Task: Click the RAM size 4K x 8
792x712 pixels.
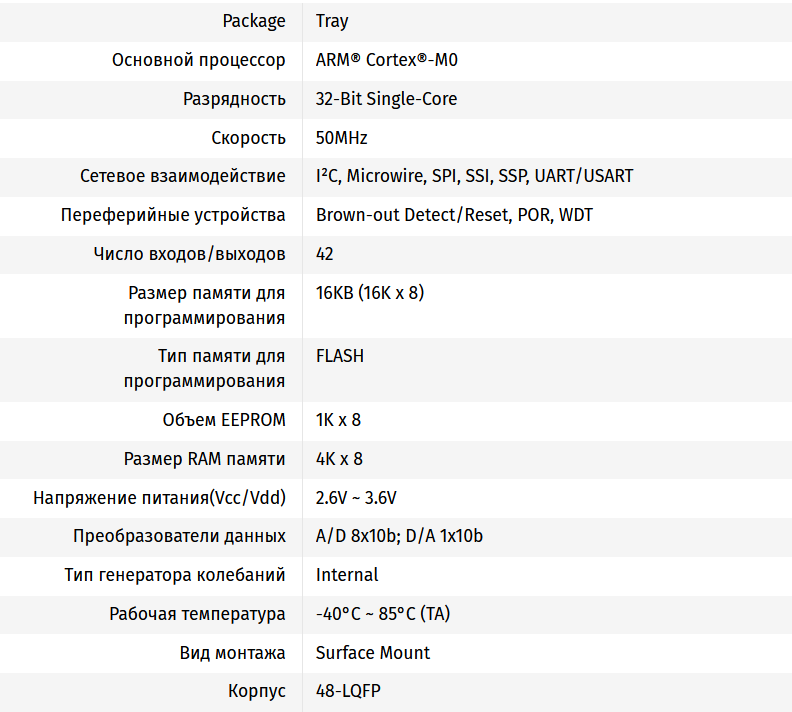Action: pyautogui.click(x=339, y=459)
